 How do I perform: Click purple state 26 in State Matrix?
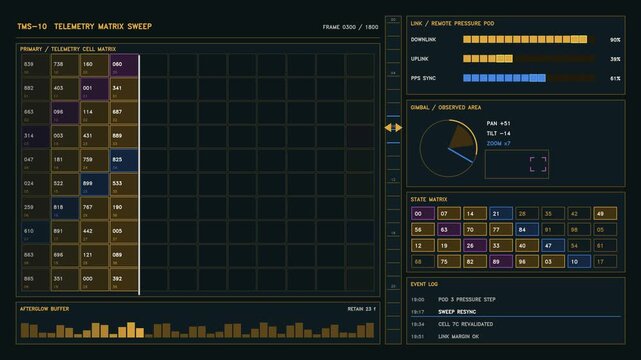(475, 246)
